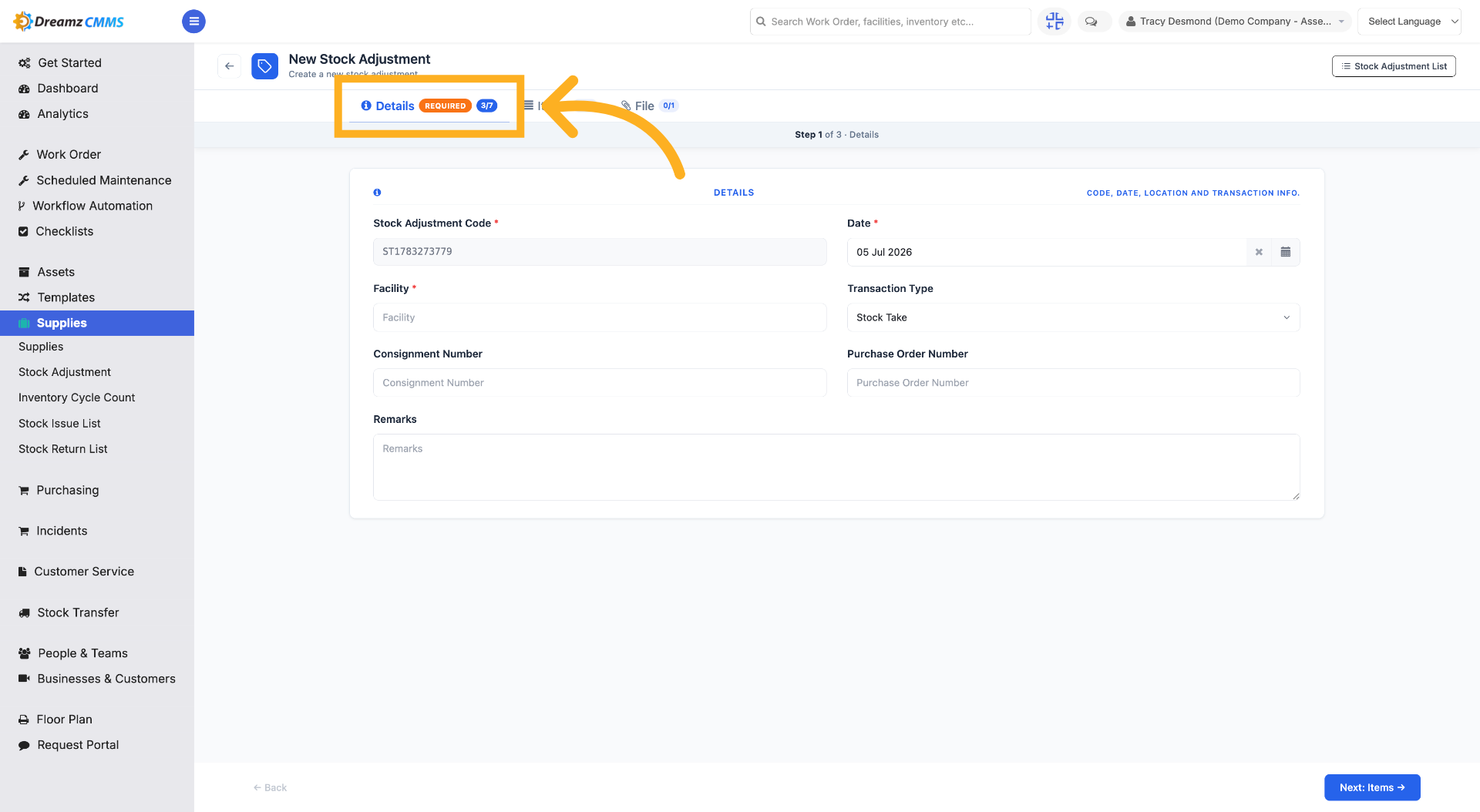The width and height of the screenshot is (1480, 812).
Task: Focus the Remarks text area
Action: (x=836, y=467)
